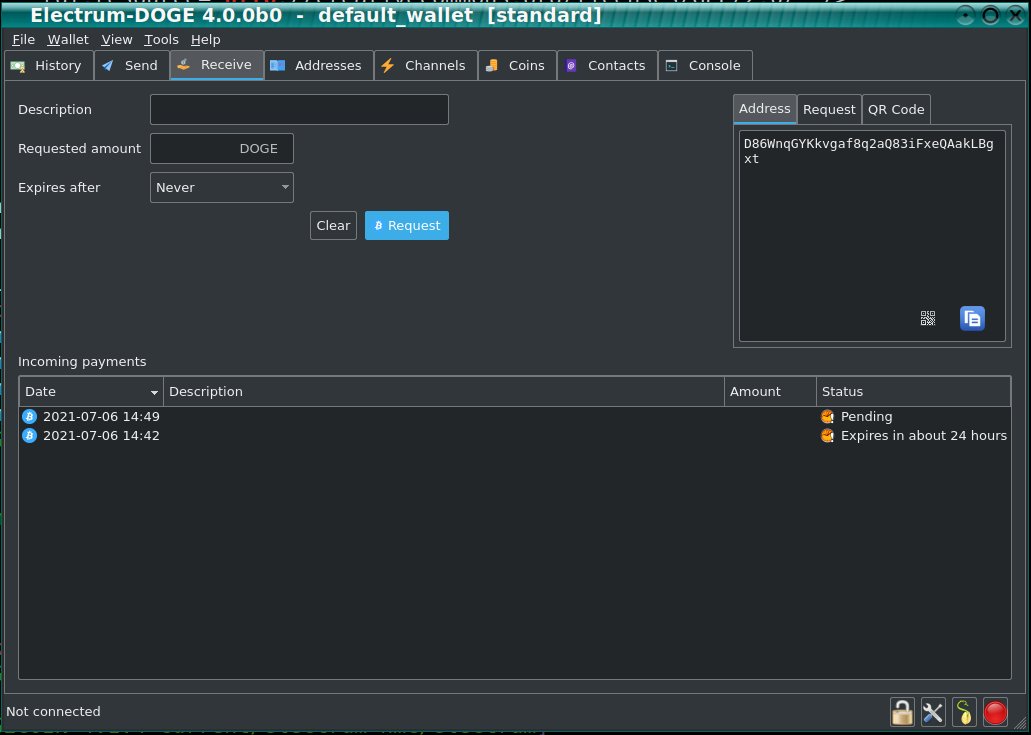Sort payments by the Date column header
The width and height of the screenshot is (1031, 735).
click(91, 392)
